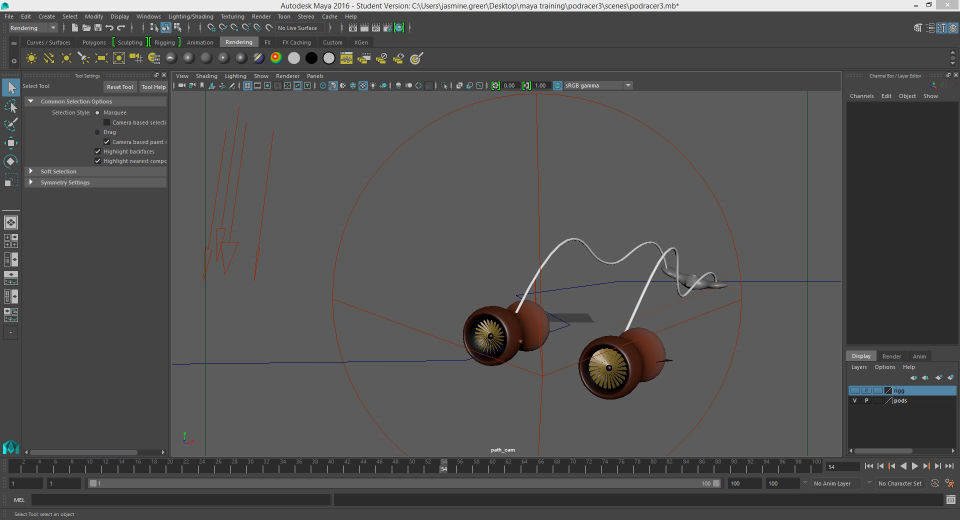Click the black shader ball shelf icon
960x520 pixels.
point(311,58)
